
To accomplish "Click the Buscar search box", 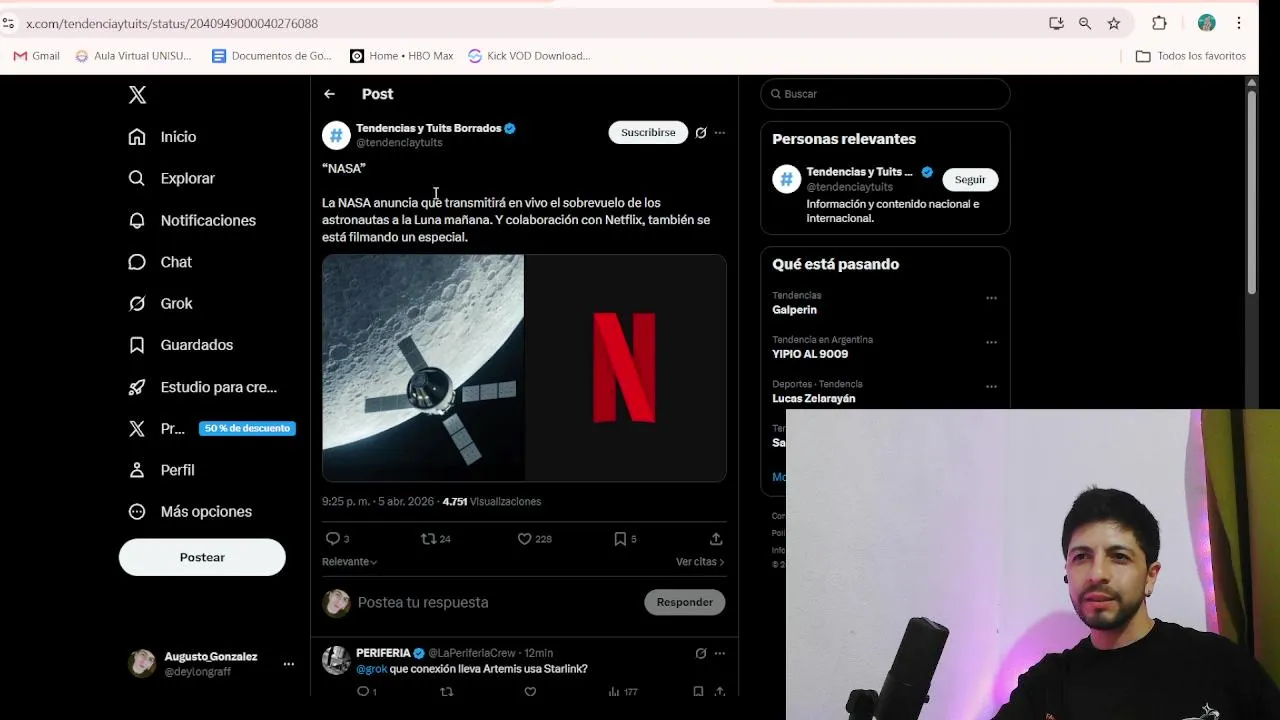I will point(885,94).
